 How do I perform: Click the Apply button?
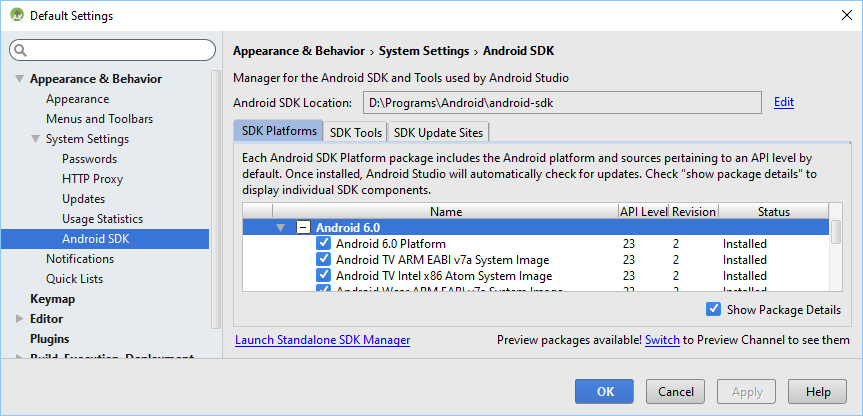click(x=747, y=392)
